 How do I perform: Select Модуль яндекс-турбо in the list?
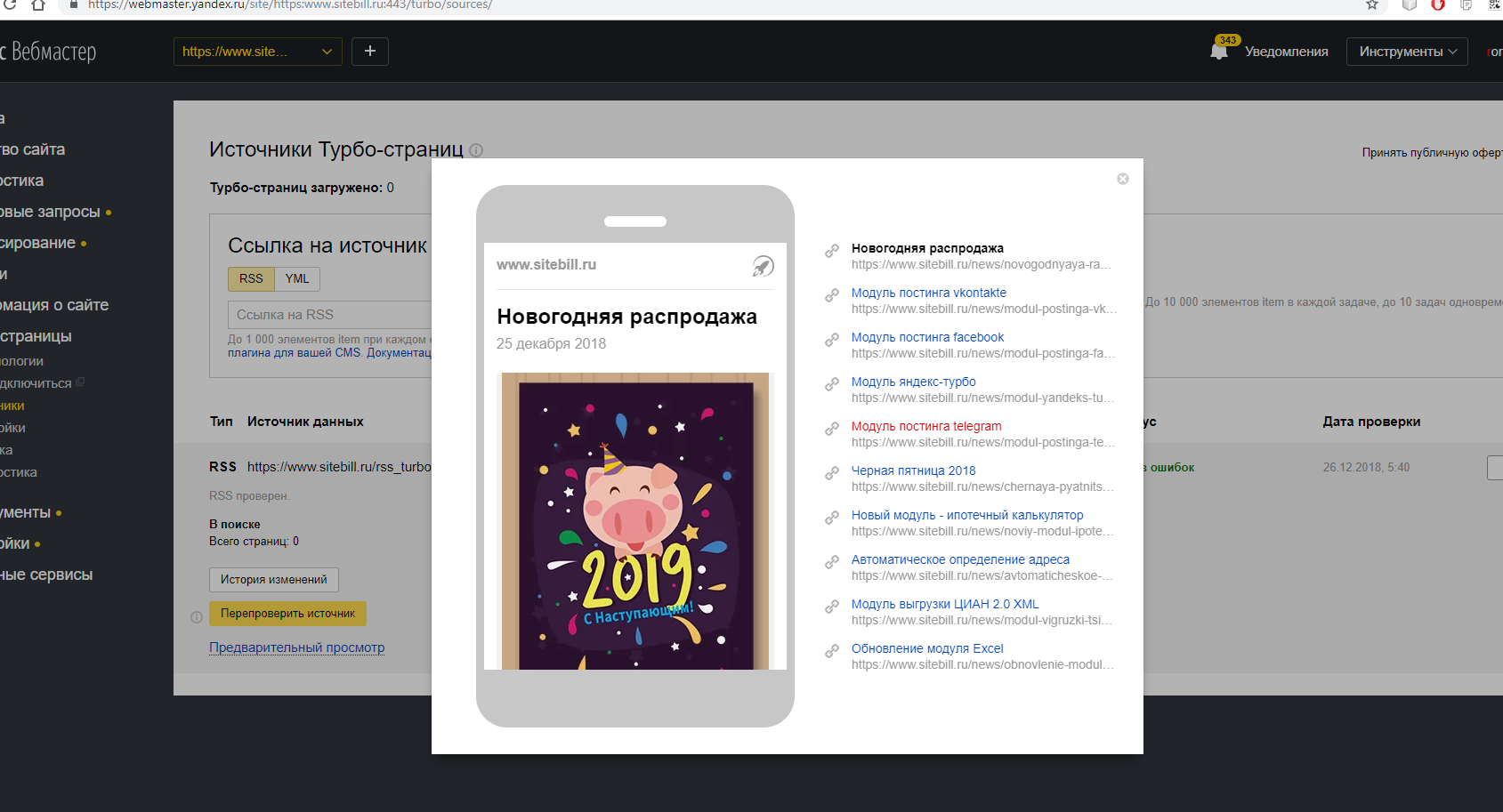[913, 382]
